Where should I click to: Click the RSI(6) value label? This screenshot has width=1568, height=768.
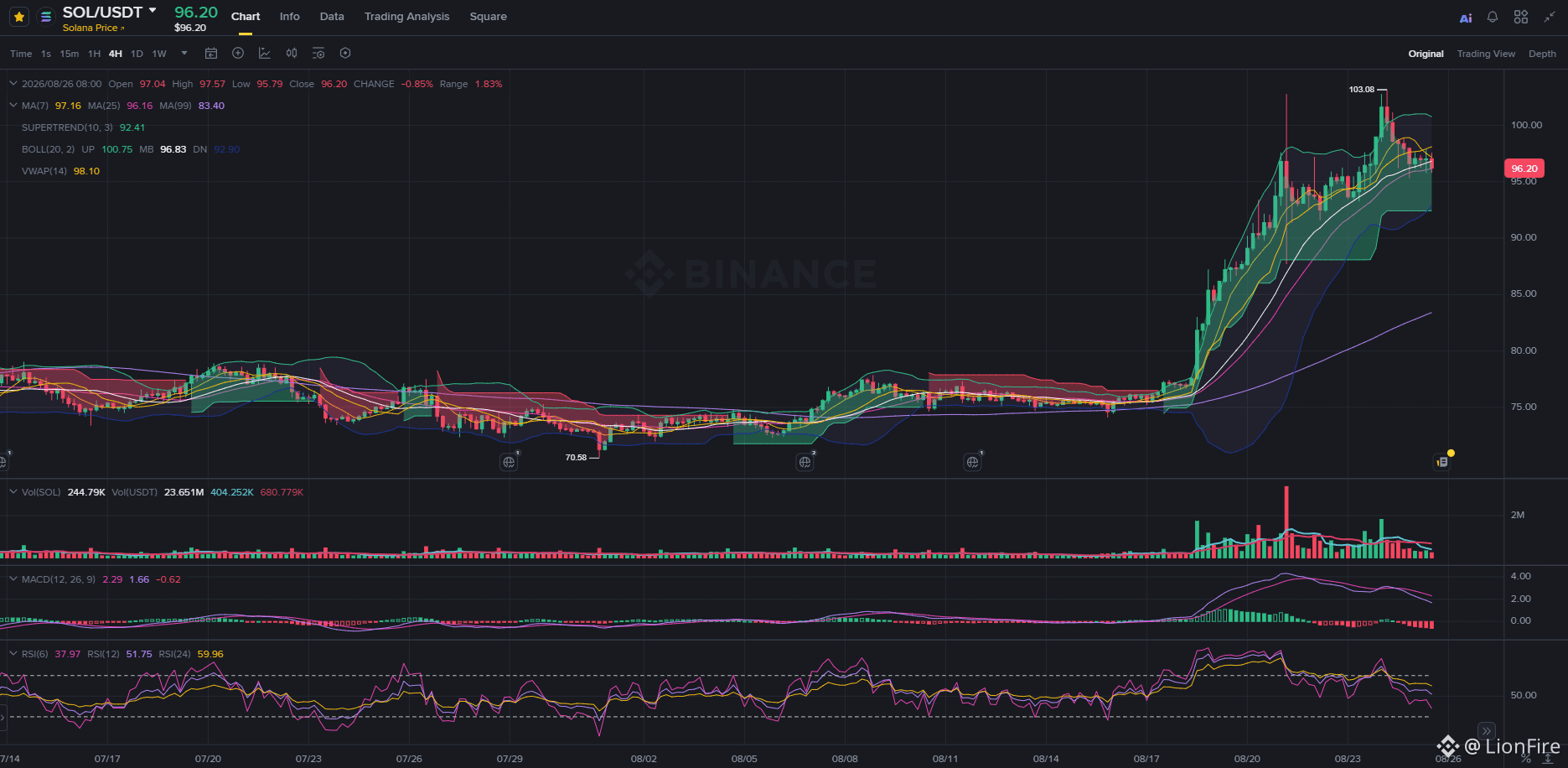pos(36,654)
